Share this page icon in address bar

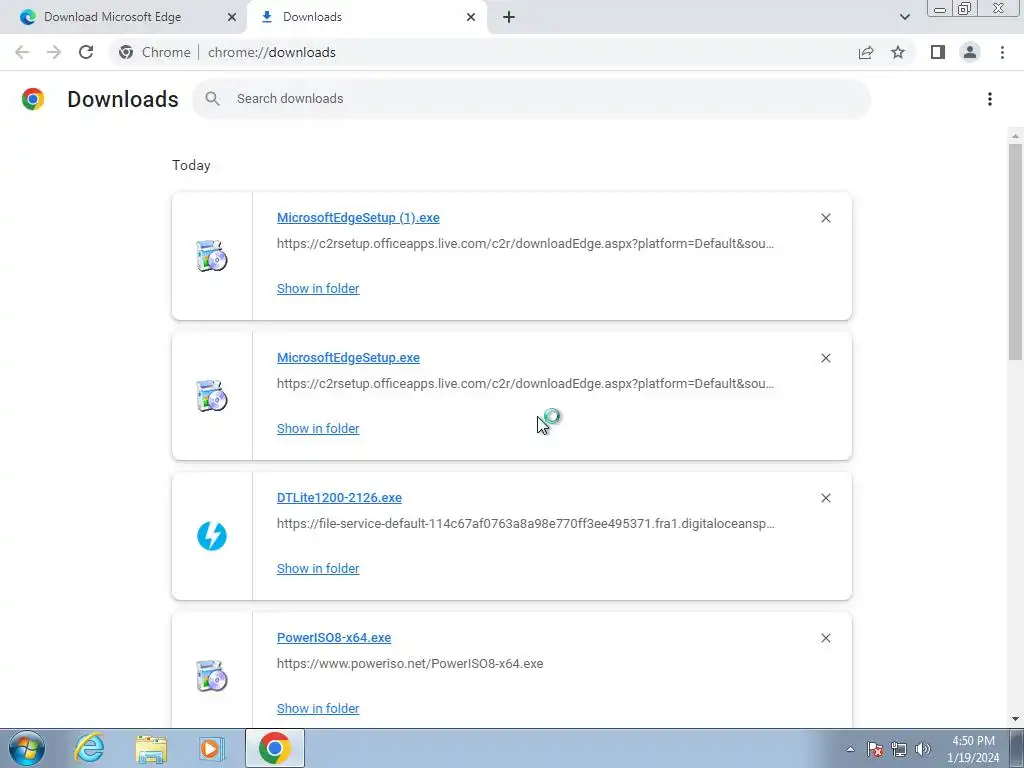click(x=866, y=52)
